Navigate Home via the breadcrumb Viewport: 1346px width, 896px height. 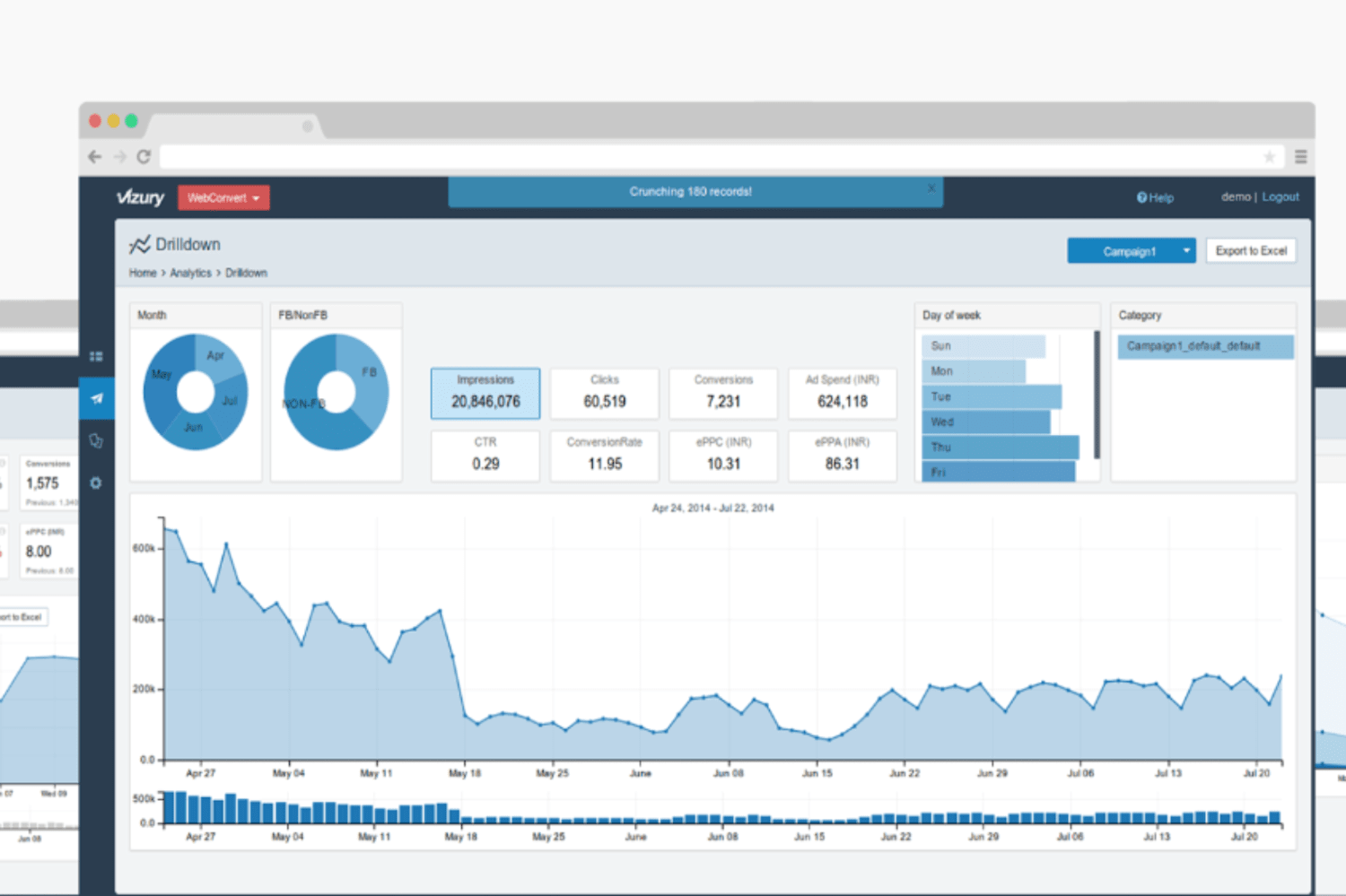143,273
